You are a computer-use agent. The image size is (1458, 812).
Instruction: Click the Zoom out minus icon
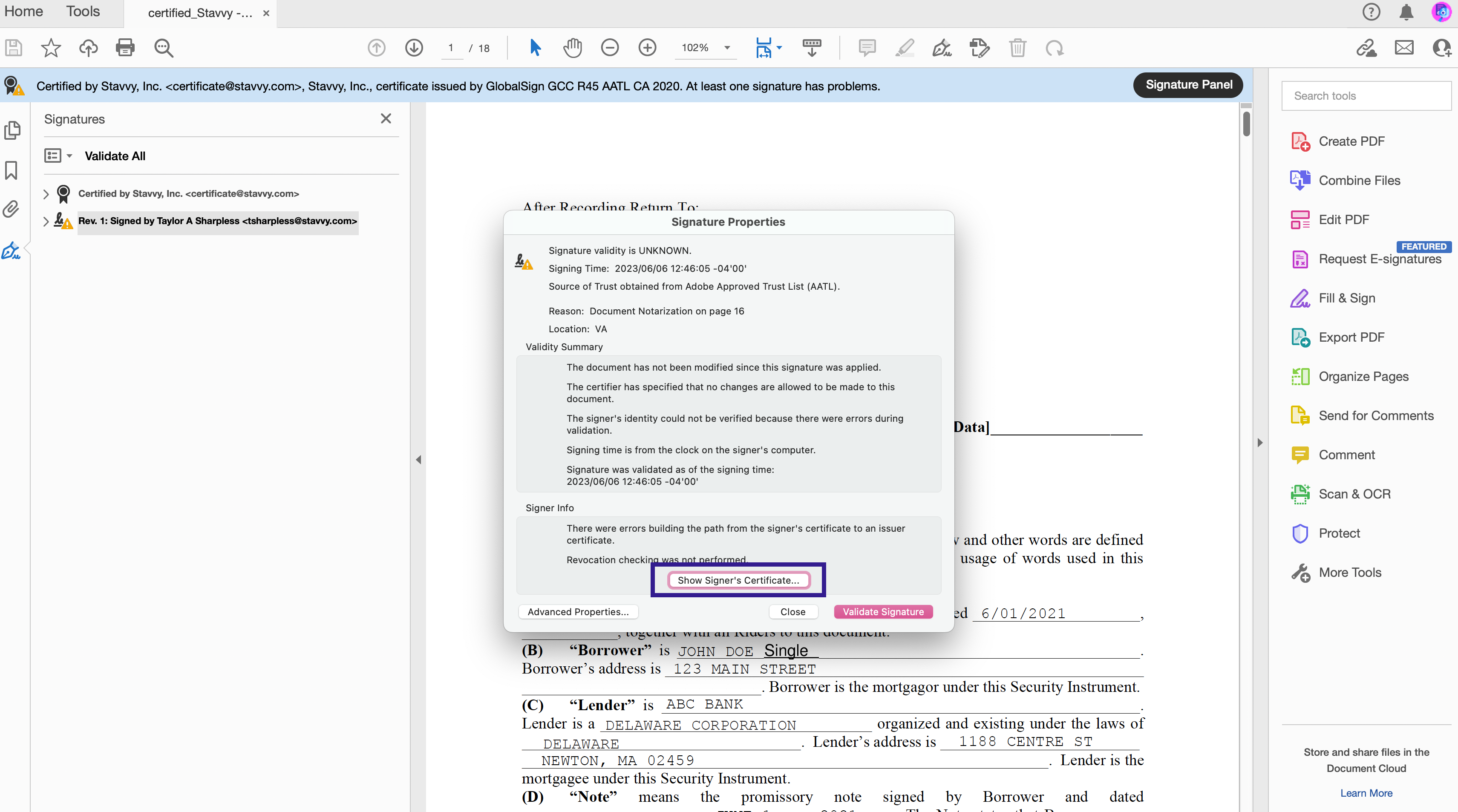[x=610, y=48]
